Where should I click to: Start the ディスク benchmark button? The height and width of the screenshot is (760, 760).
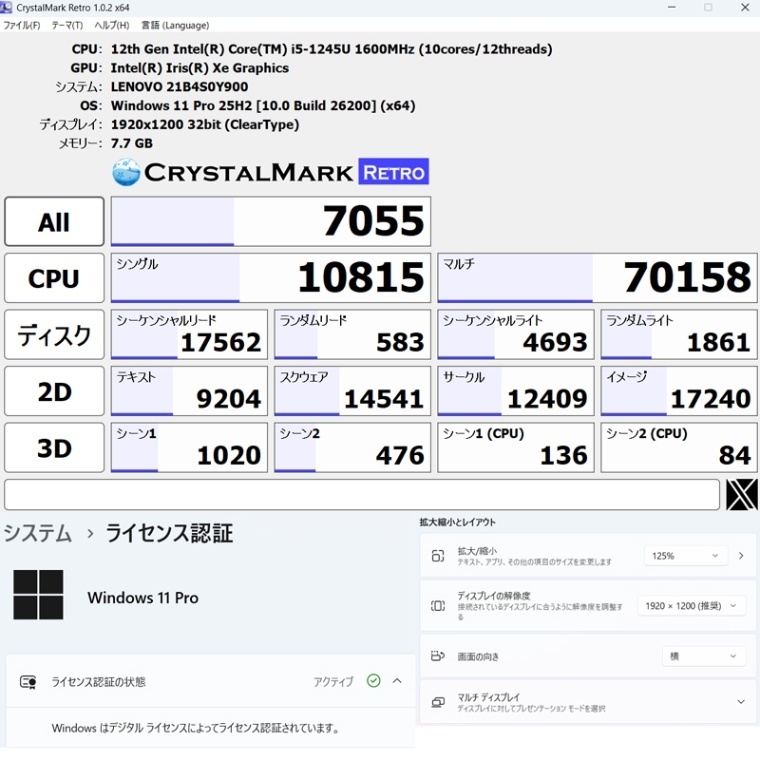54,334
